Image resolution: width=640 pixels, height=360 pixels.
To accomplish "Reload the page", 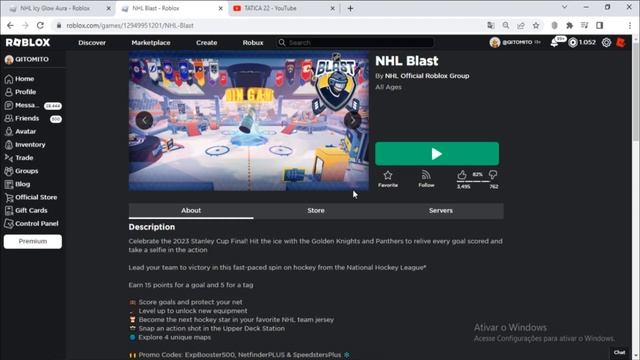I will tap(40, 25).
